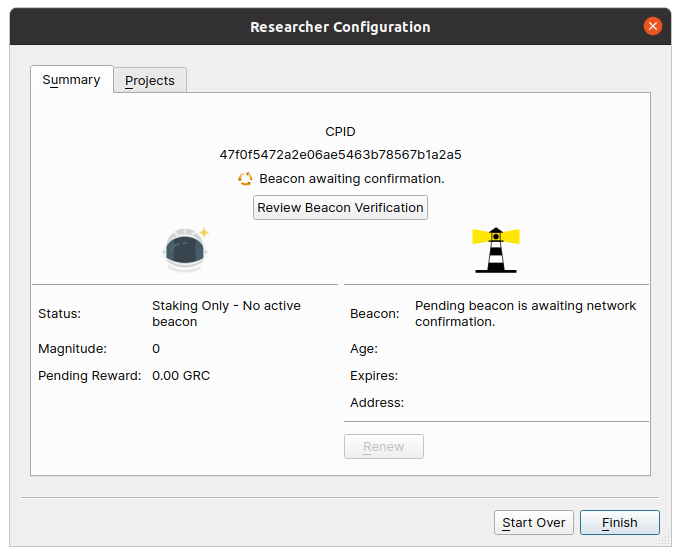Viewport: 681px width, 556px height.
Task: Select the CPID hash 47f0f5472a2e06ae5463b78567b1a2a5
Action: pos(340,155)
